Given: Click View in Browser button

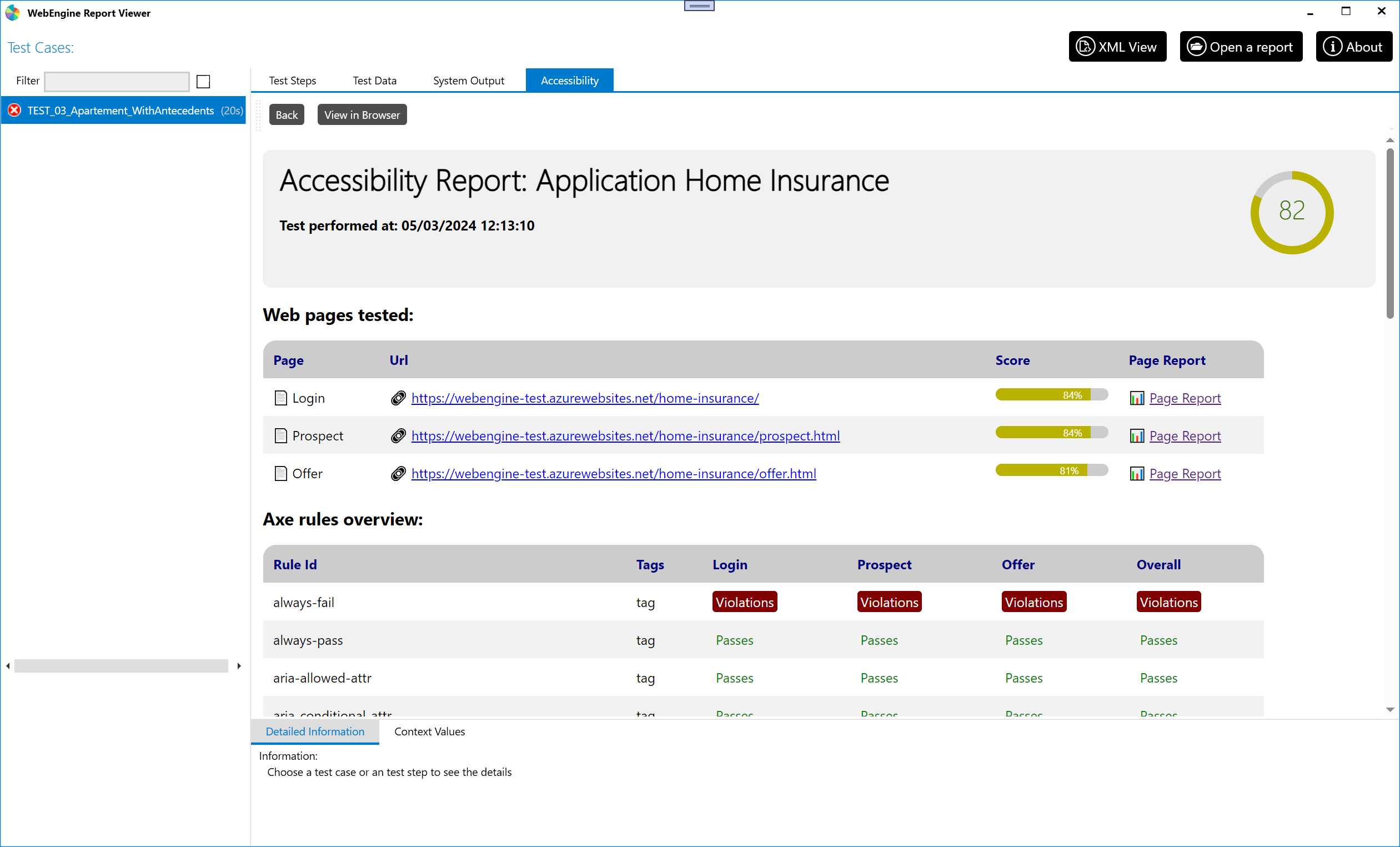Looking at the screenshot, I should [362, 115].
